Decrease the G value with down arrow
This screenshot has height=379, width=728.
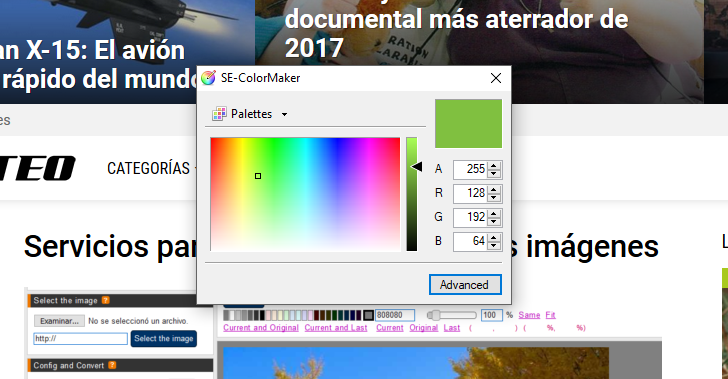coord(494,222)
